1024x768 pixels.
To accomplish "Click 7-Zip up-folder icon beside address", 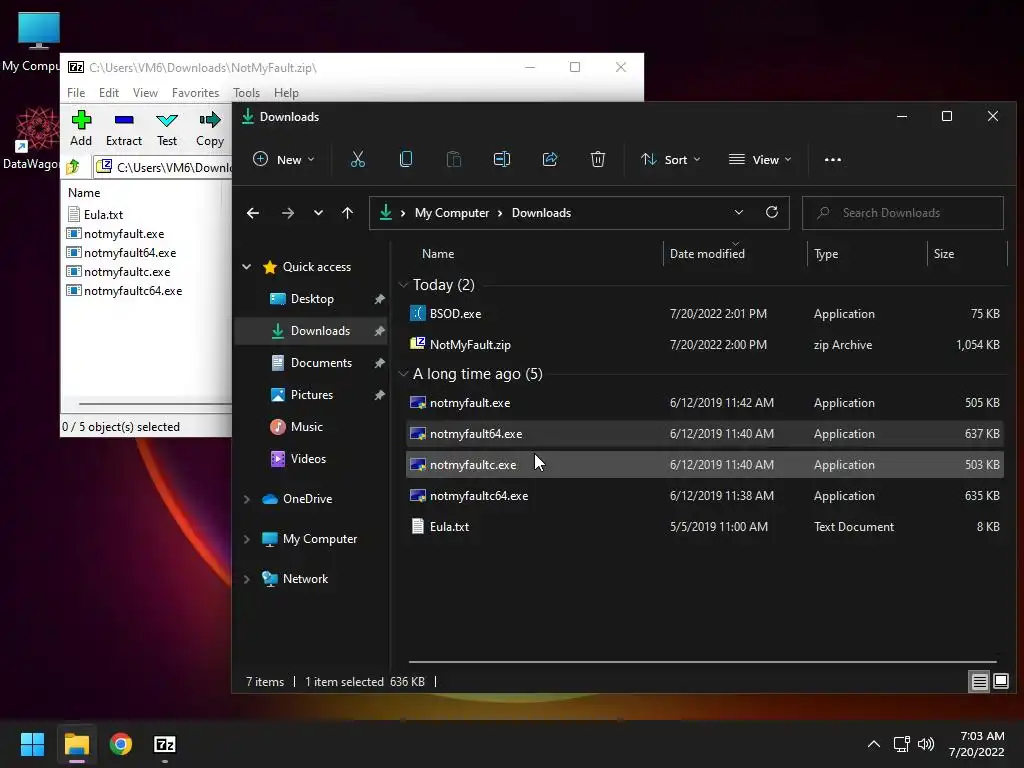I will (x=73, y=167).
